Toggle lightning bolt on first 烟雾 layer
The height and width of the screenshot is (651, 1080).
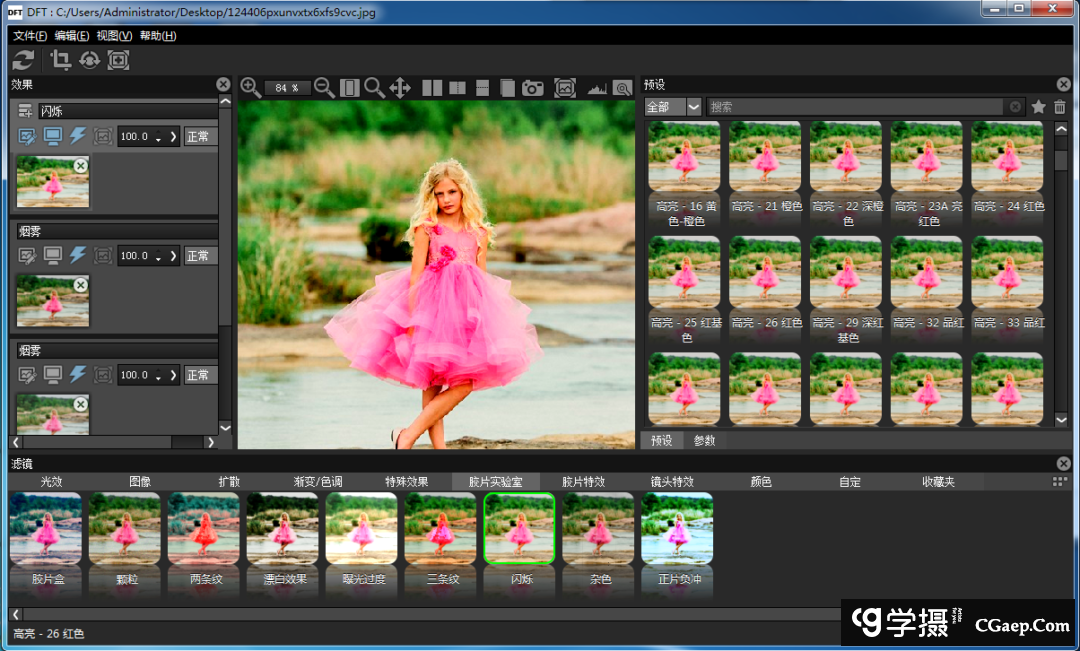tap(78, 256)
